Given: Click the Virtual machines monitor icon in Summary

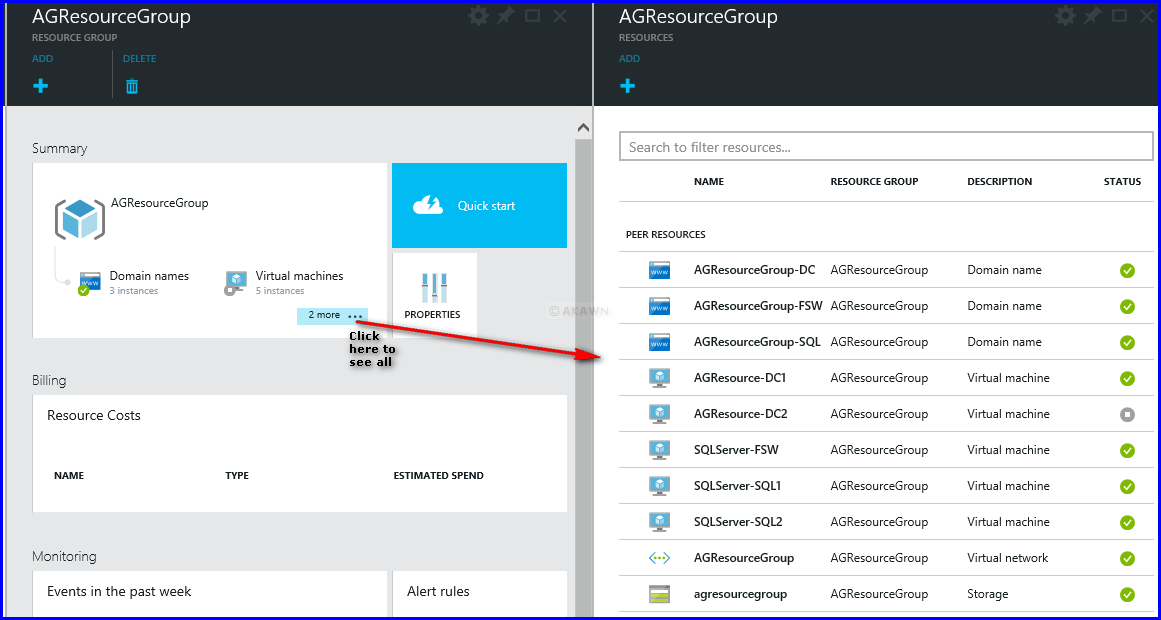Looking at the screenshot, I should pos(235,283).
